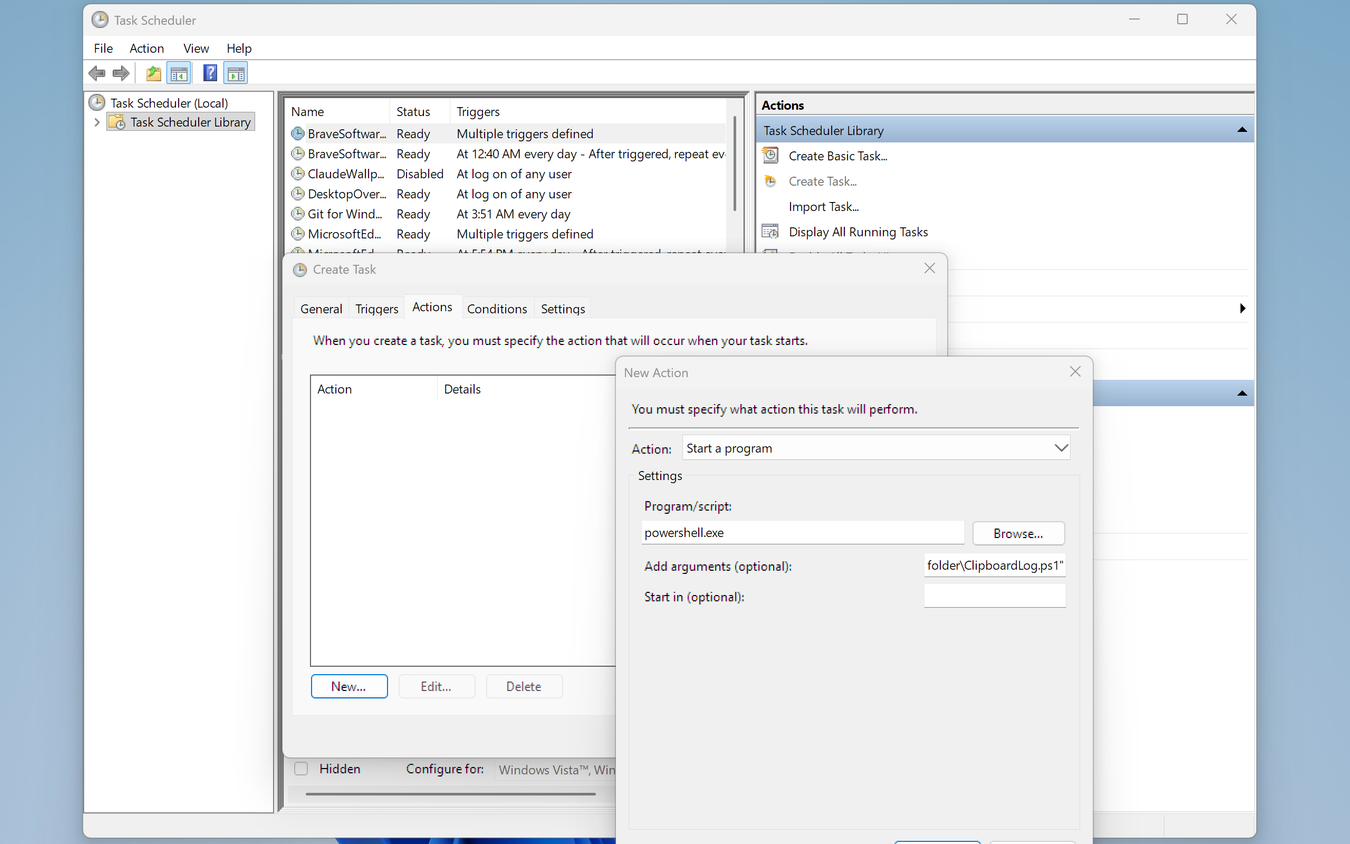The image size is (1350, 844).
Task: Click the empty Start in (optional) field
Action: pyautogui.click(x=995, y=596)
